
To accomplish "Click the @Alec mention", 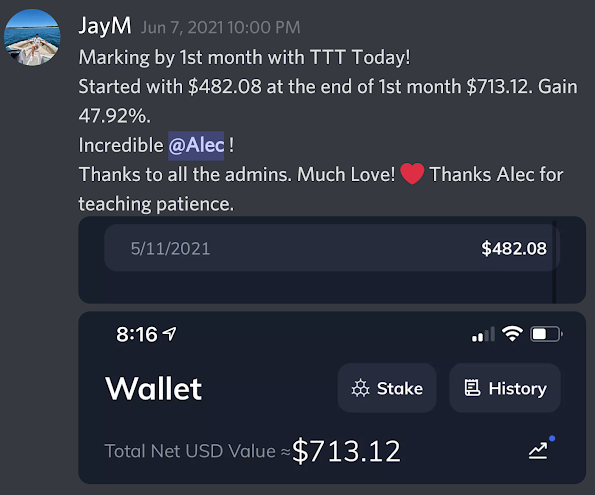I will pyautogui.click(x=196, y=145).
